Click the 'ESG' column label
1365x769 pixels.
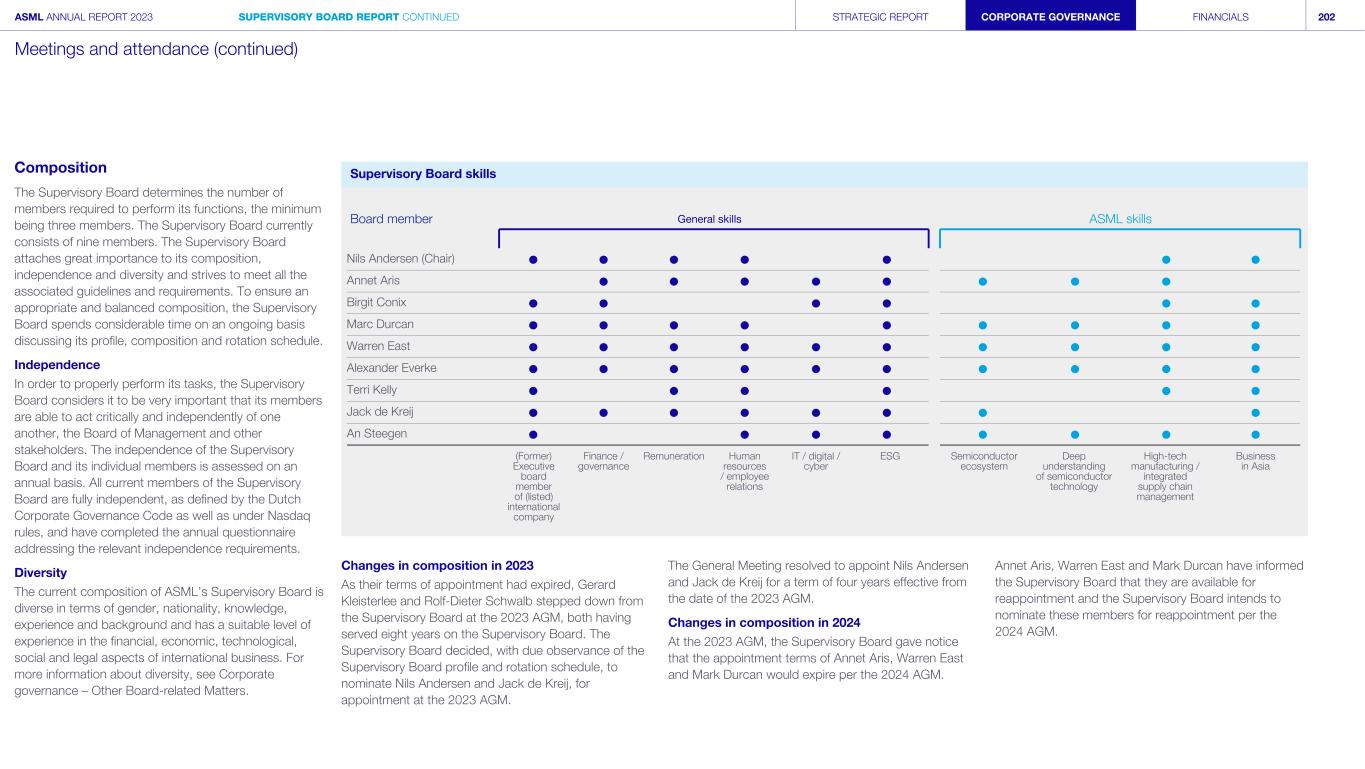tap(888, 456)
